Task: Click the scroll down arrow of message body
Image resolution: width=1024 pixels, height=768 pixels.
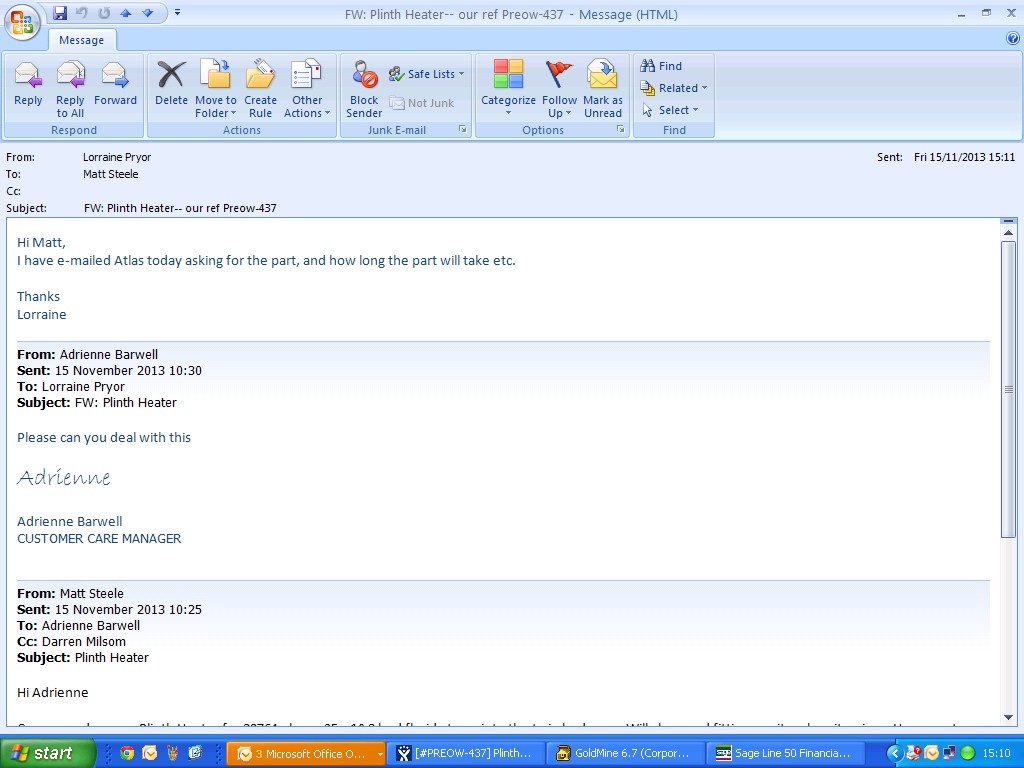Action: click(1008, 717)
